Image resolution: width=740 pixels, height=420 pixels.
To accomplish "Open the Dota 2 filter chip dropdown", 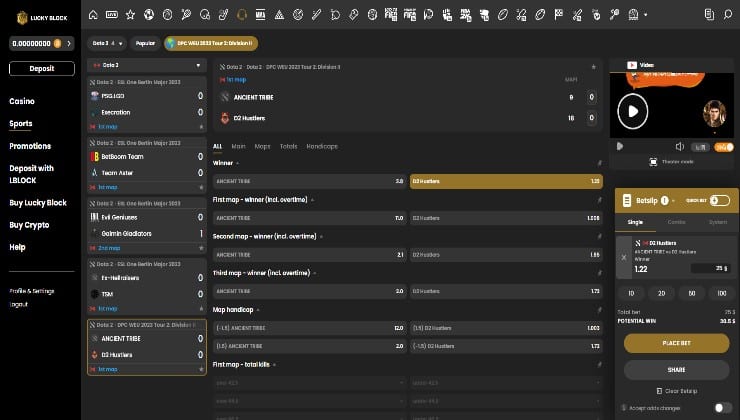I will coord(107,43).
